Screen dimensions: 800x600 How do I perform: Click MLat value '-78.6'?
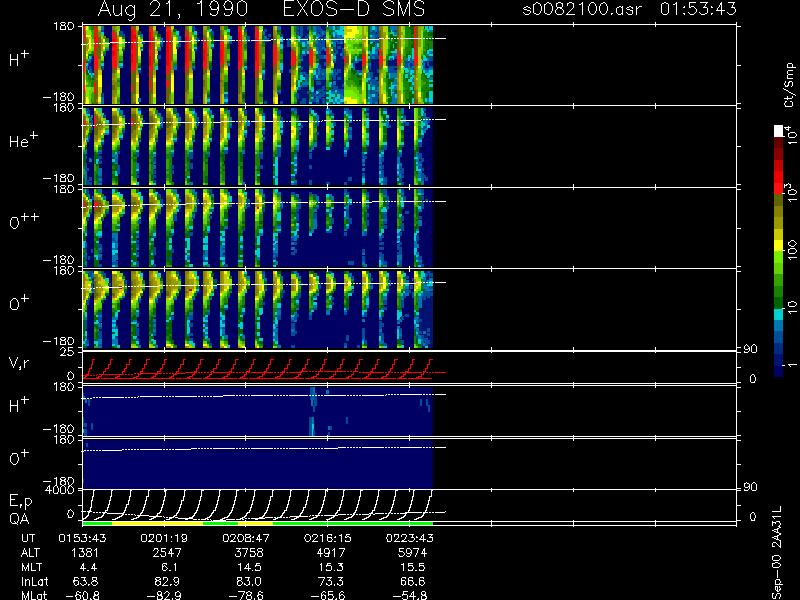(246, 595)
